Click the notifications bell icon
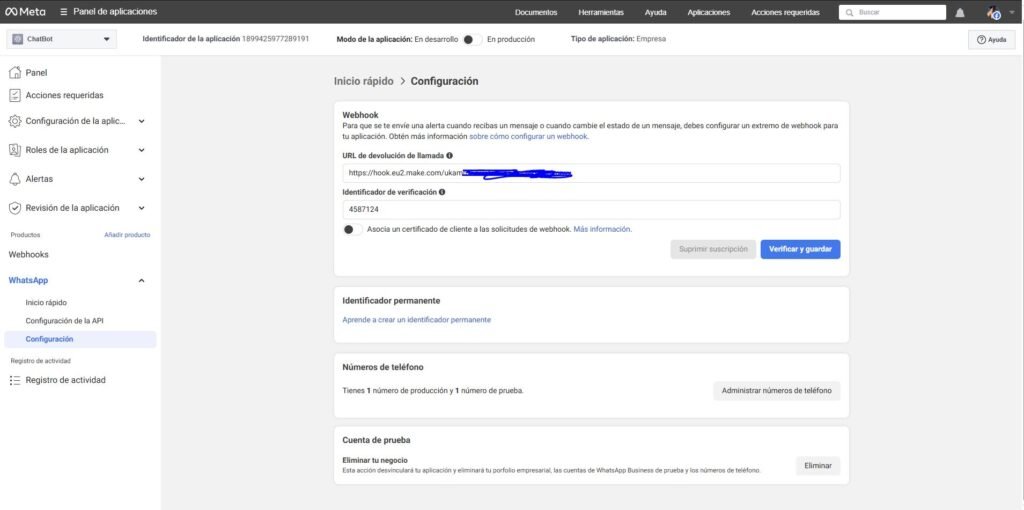Image resolution: width=1024 pixels, height=510 pixels. pos(960,13)
